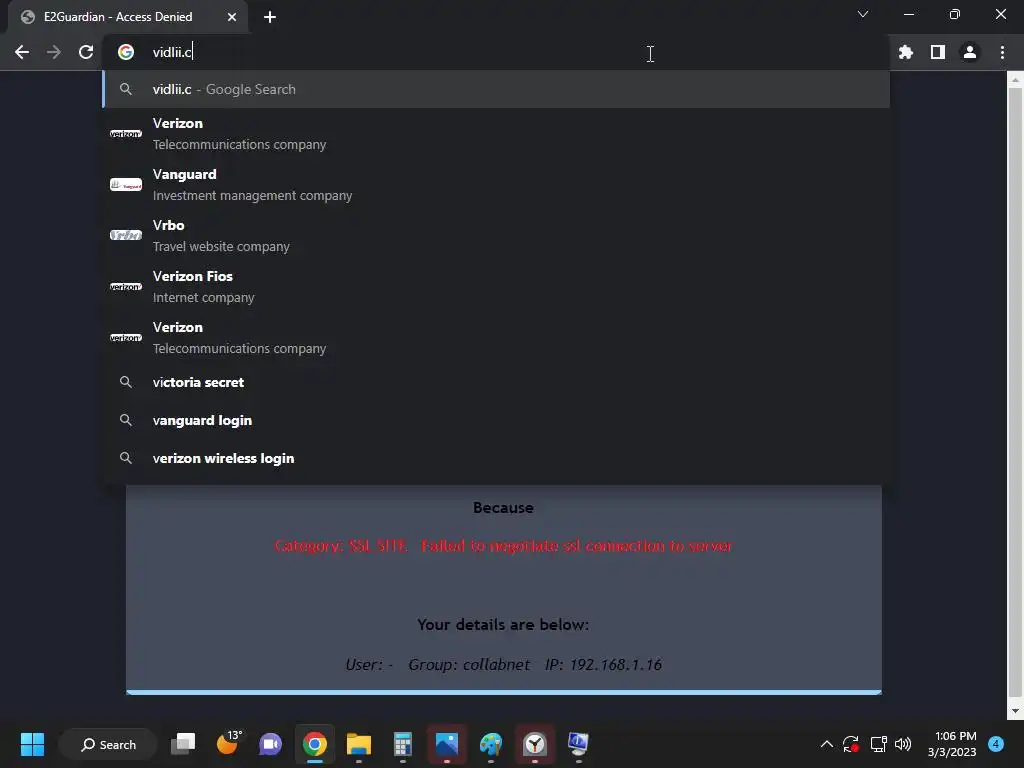Go back to the previous page
Viewport: 1024px width, 768px height.
22,52
